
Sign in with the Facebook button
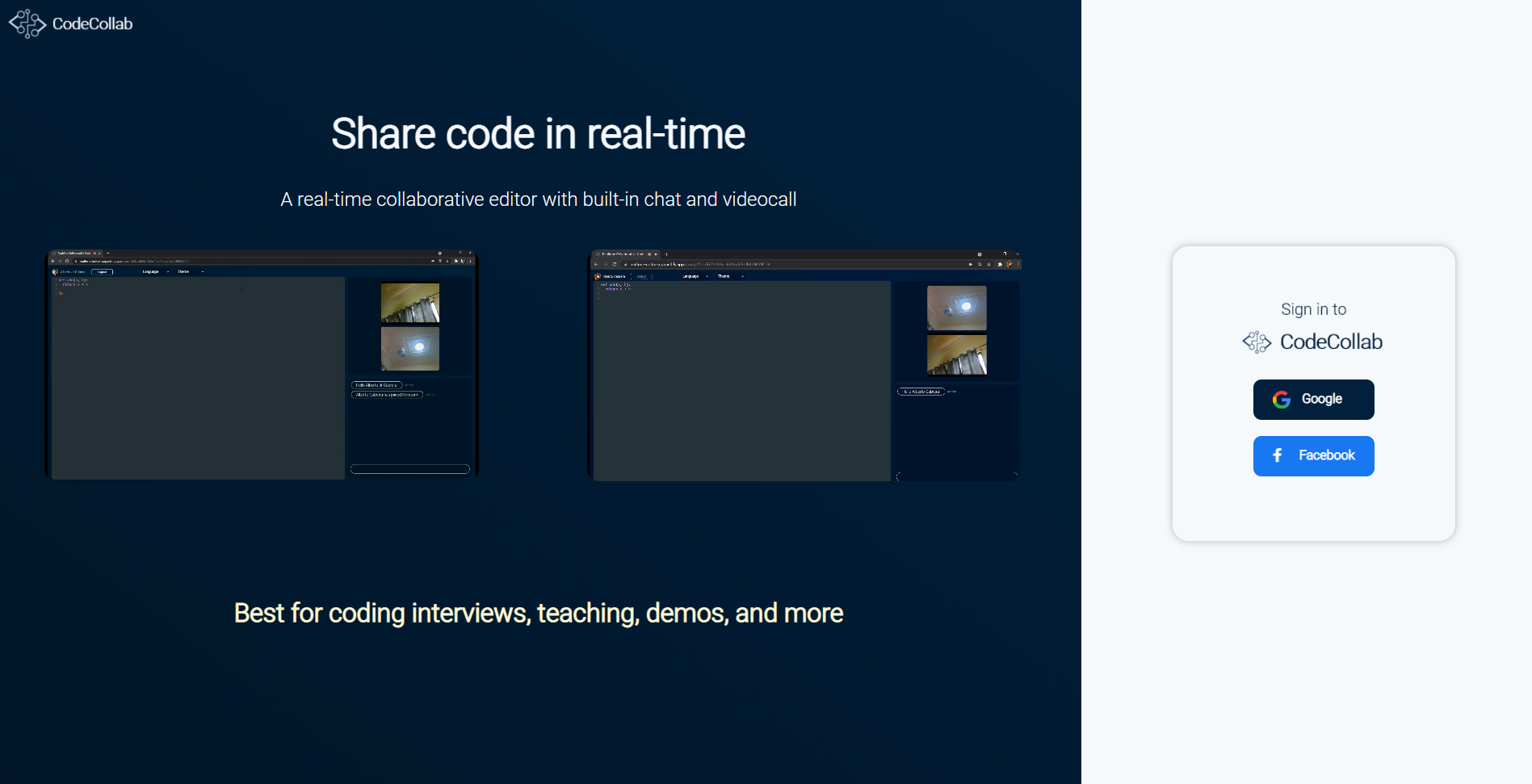pos(1313,455)
